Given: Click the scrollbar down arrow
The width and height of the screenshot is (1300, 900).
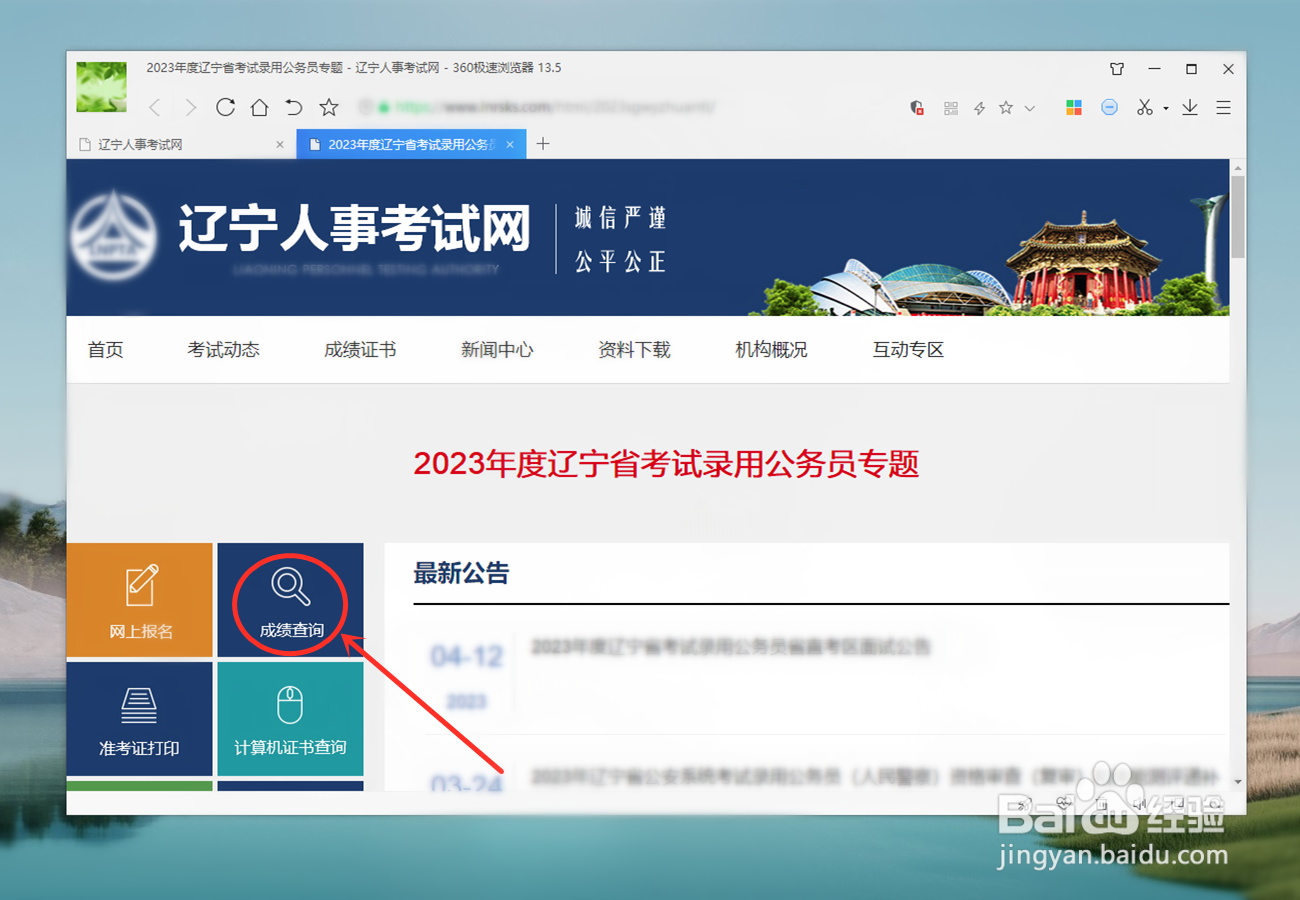Looking at the screenshot, I should click(x=1238, y=781).
